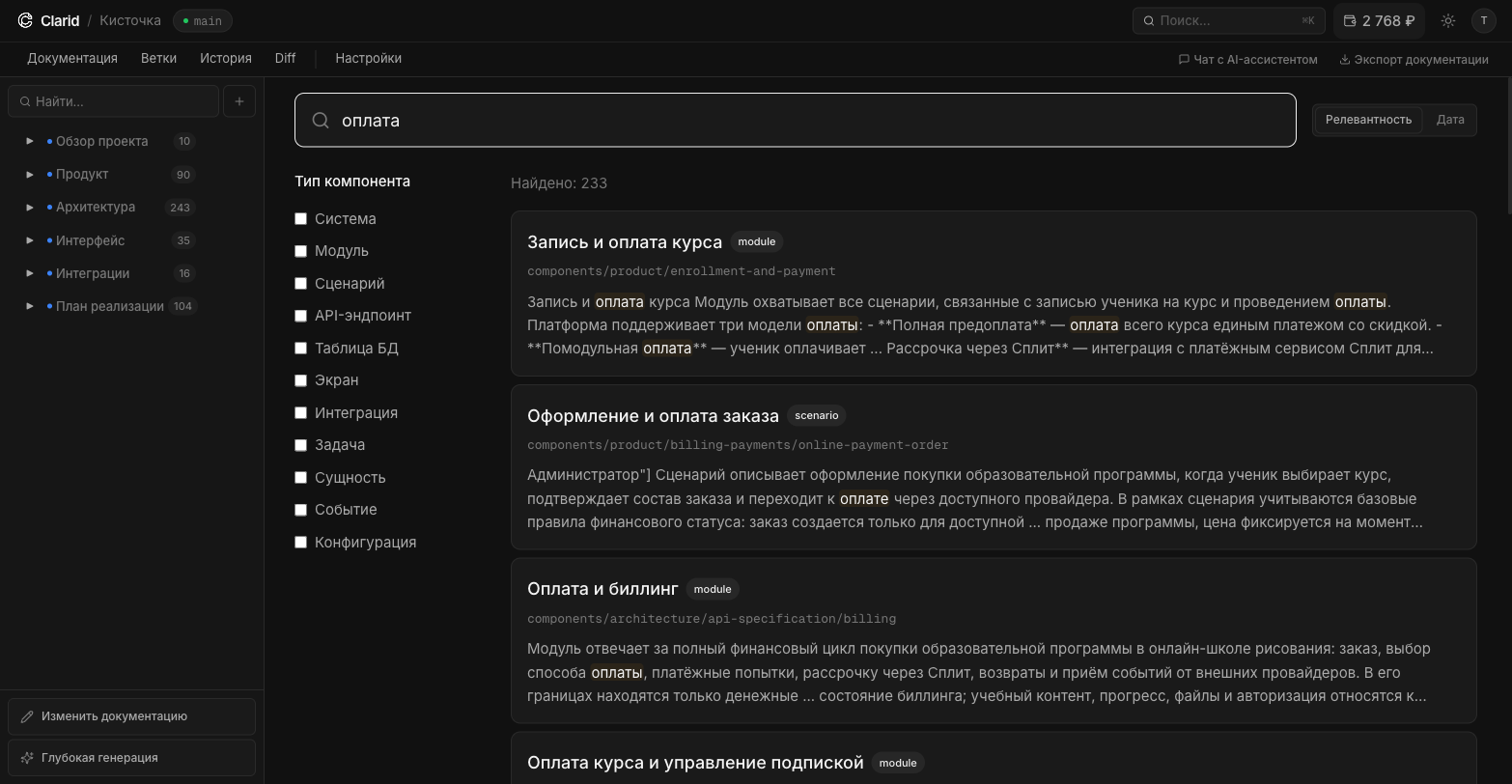Open the Оплата и биллинг result
The image size is (1512, 784).
(602, 588)
